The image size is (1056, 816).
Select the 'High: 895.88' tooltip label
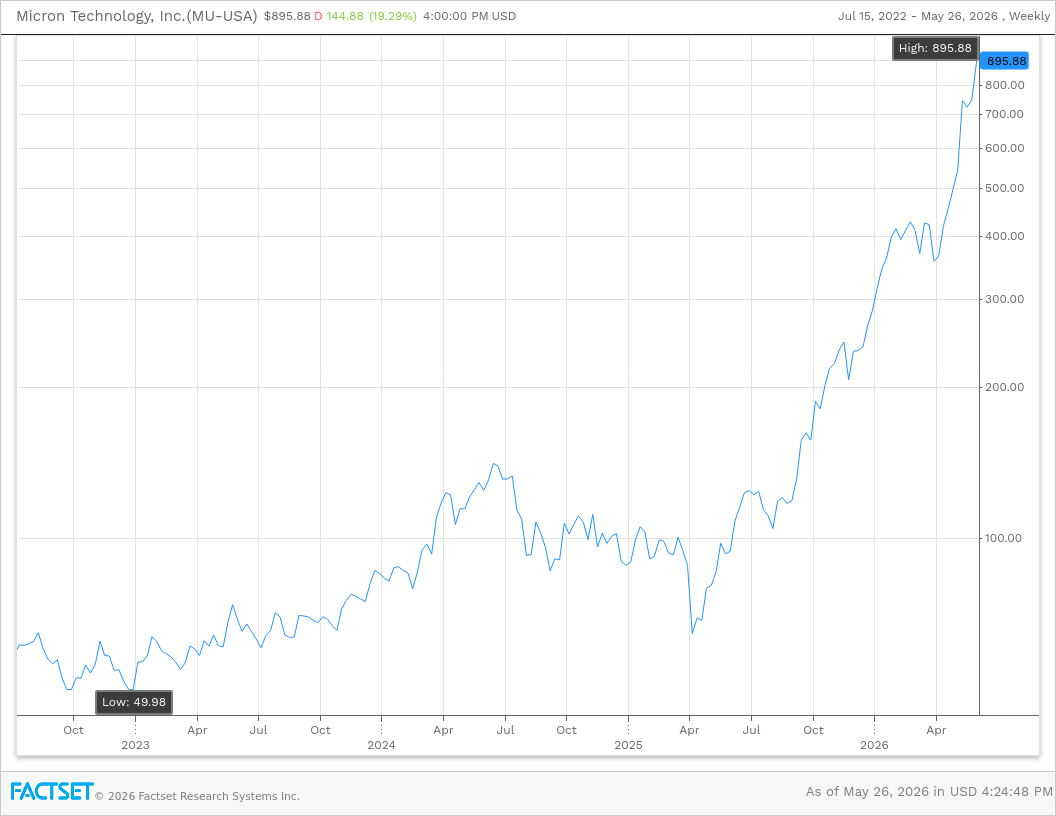pos(935,48)
